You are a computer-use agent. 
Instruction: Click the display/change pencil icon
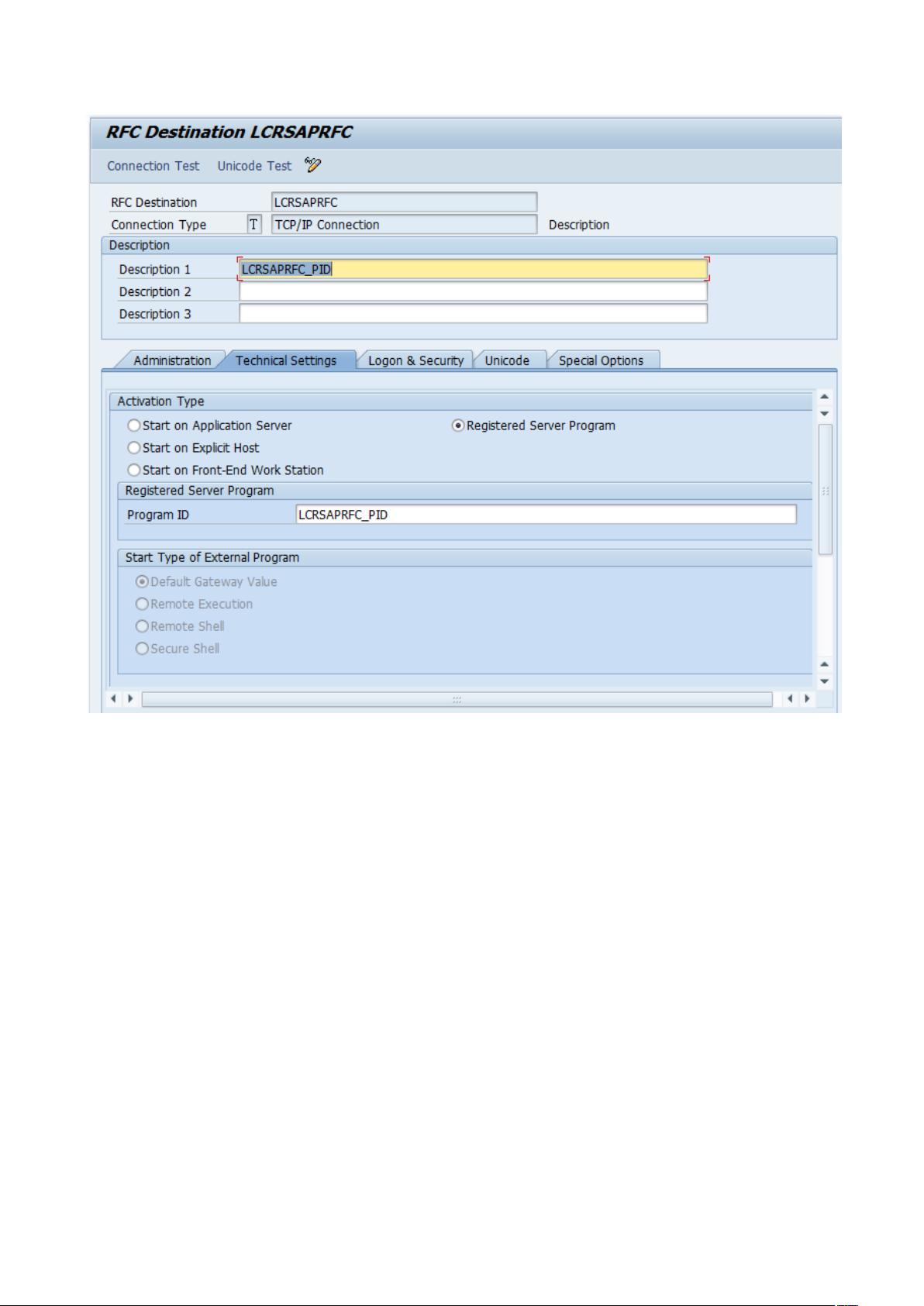pyautogui.click(x=312, y=165)
